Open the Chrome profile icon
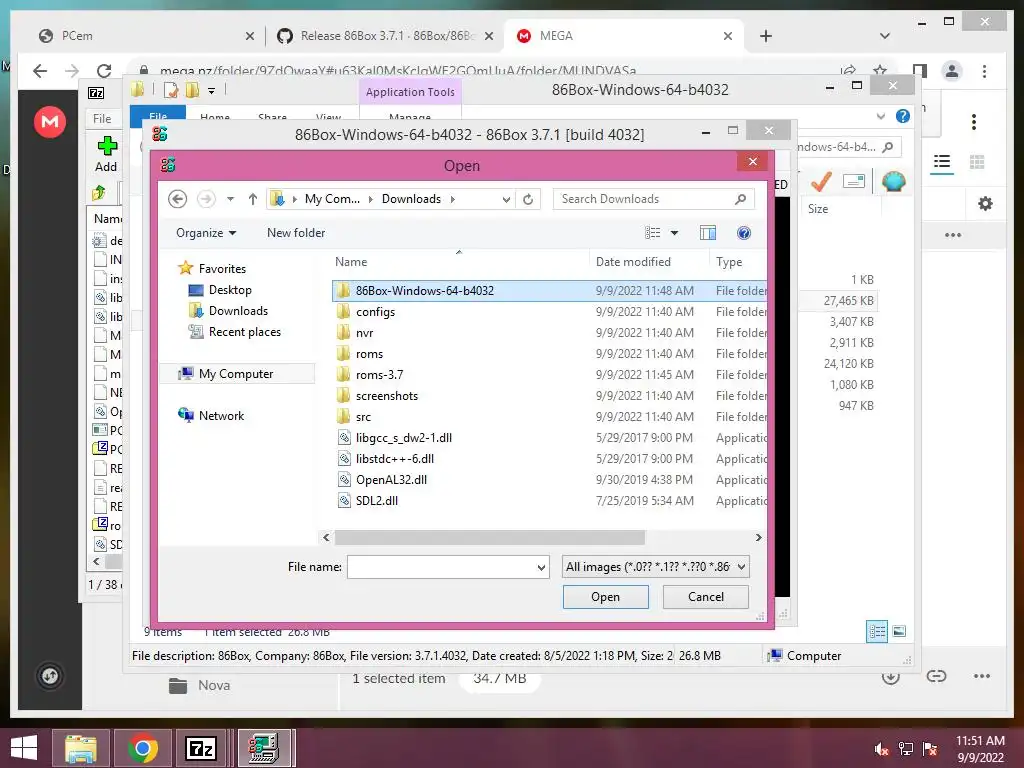The image size is (1024, 768). pos(952,71)
